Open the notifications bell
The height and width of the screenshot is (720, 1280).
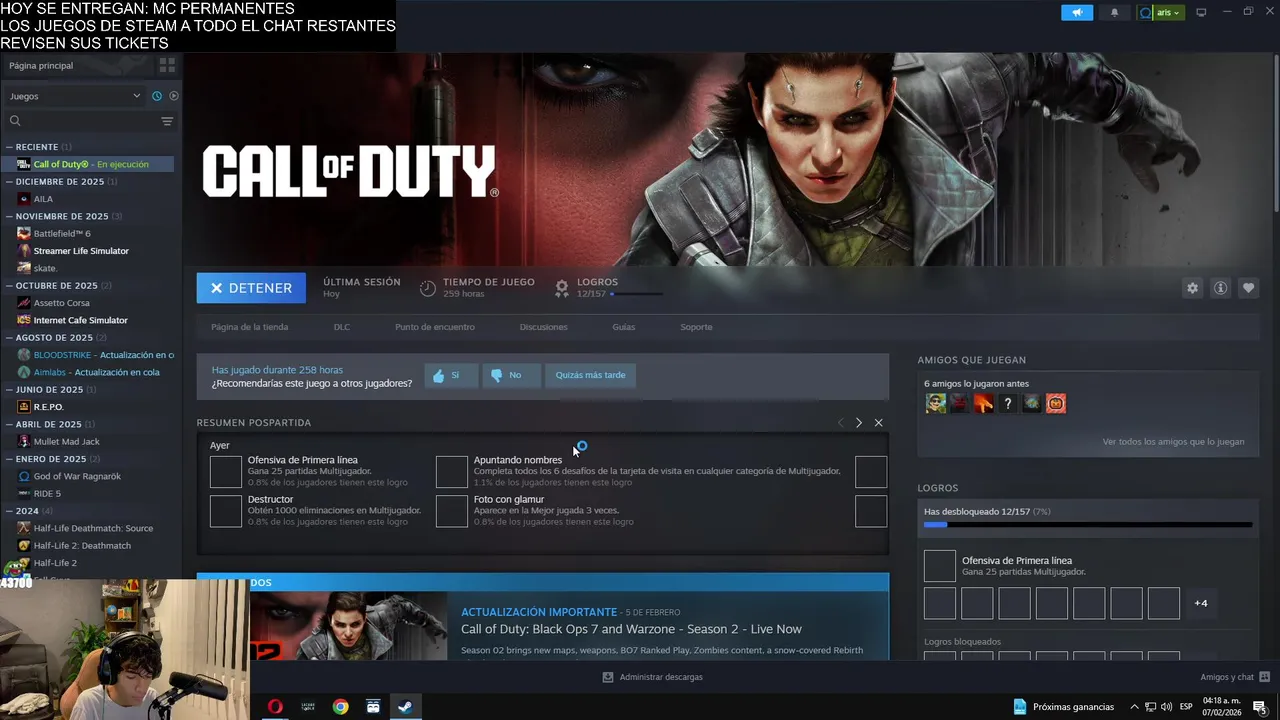[1115, 13]
